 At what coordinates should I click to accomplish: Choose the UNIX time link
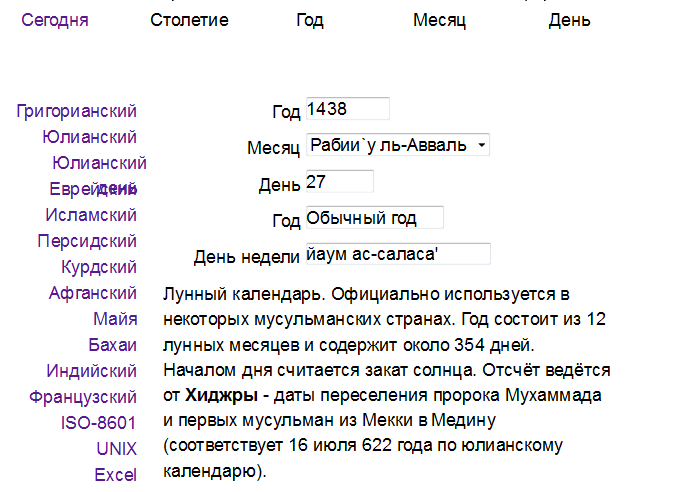117,449
